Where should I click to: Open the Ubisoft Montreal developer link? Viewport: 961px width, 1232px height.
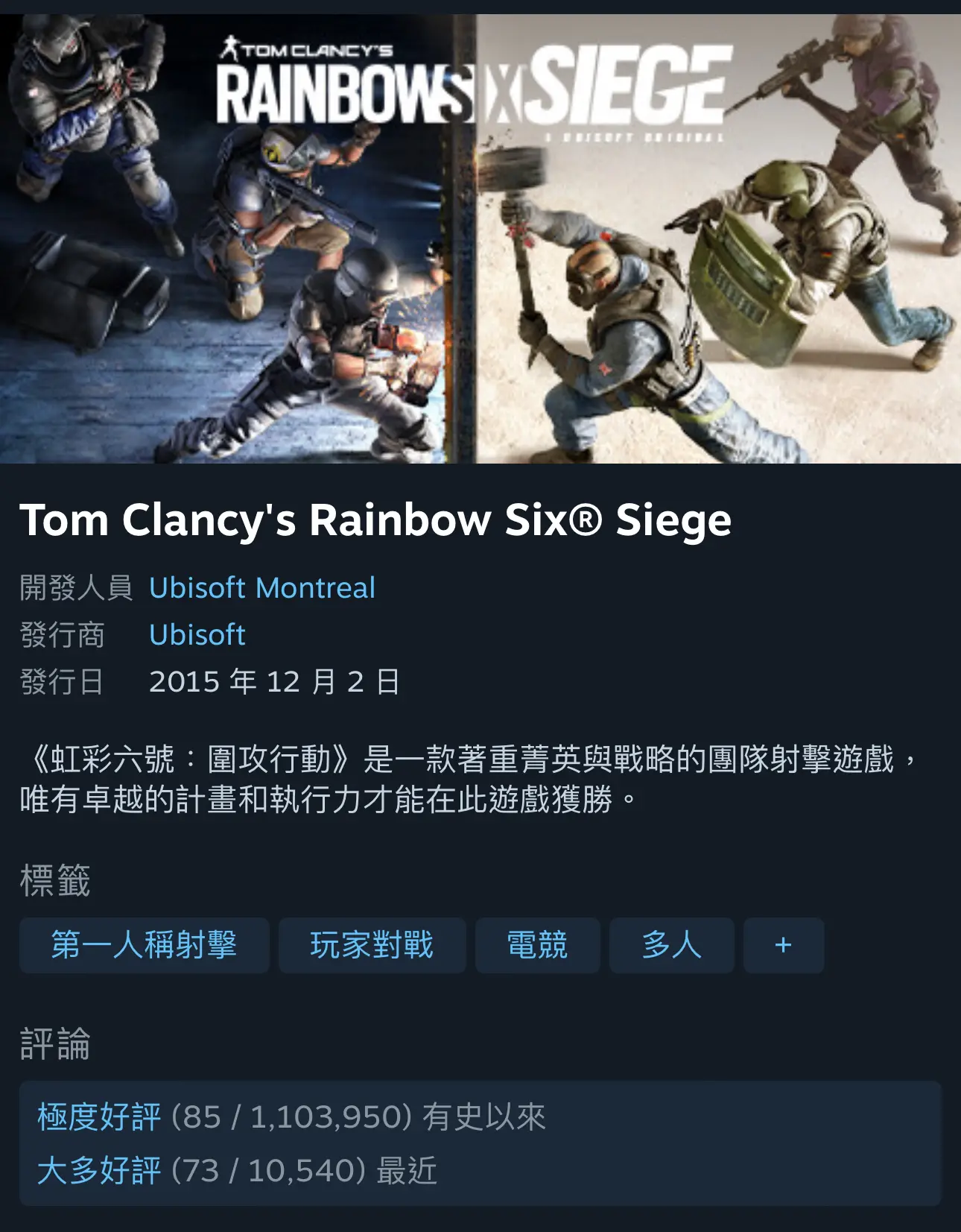coord(262,588)
